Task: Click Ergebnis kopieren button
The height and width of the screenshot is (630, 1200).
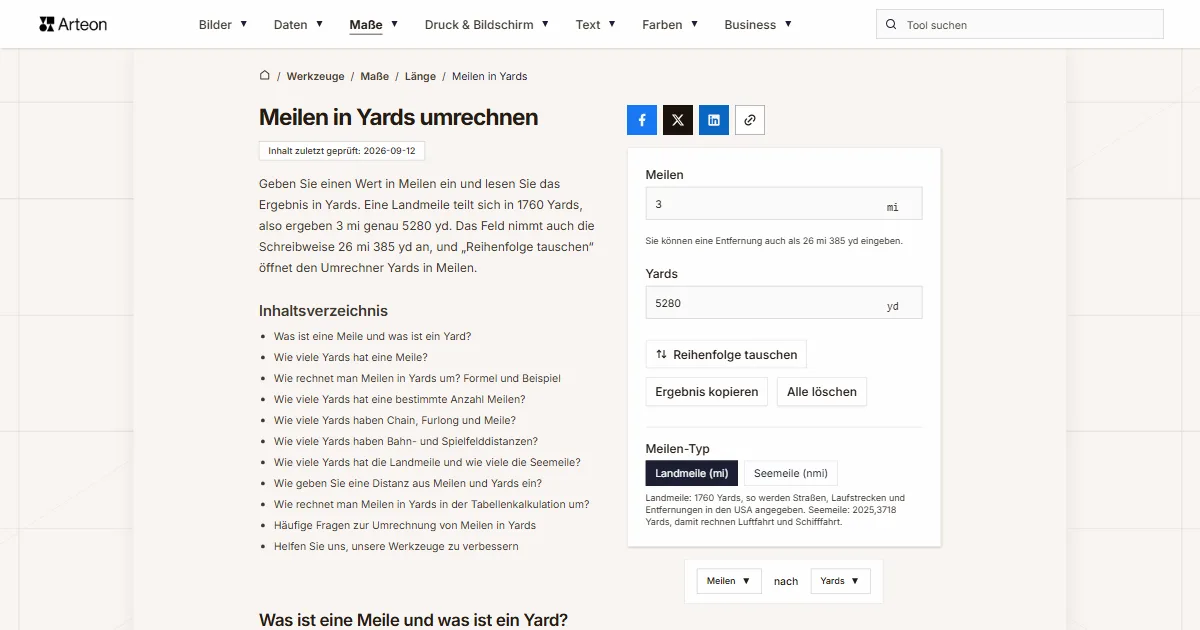Action: coord(707,392)
